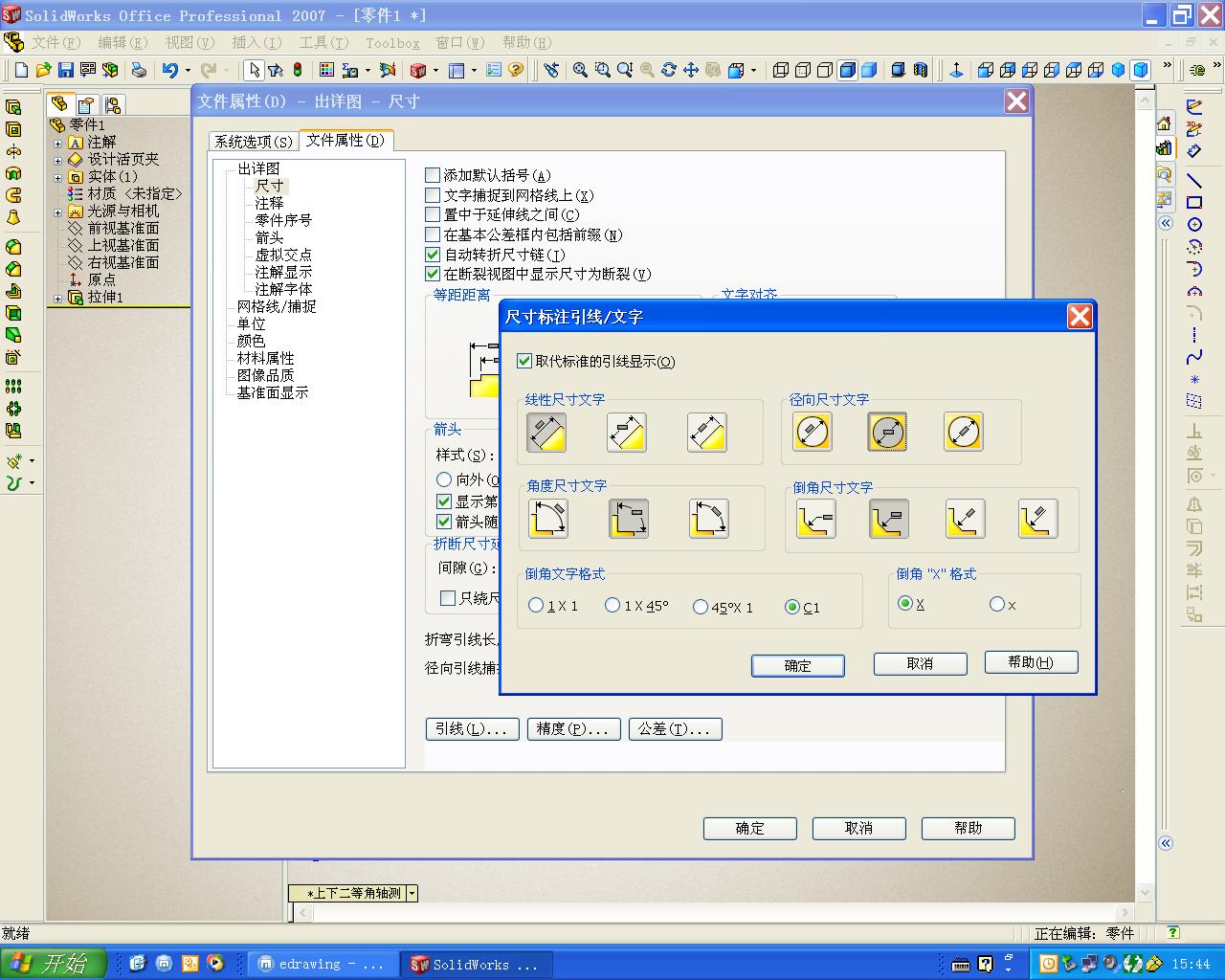Switch to the 系统选项 tab
This screenshot has height=980, width=1225.
click(x=254, y=142)
